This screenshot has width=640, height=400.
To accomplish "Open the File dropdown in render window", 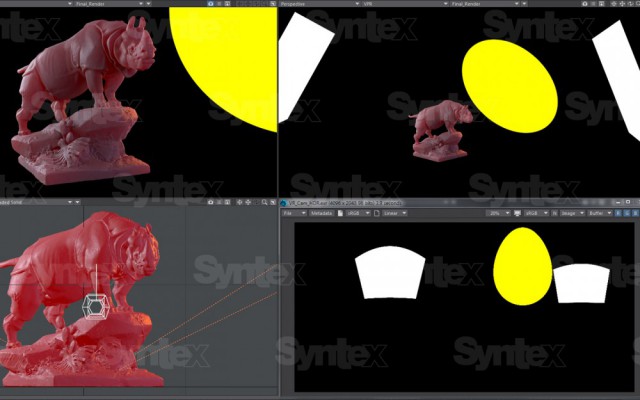I will pyautogui.click(x=295, y=213).
